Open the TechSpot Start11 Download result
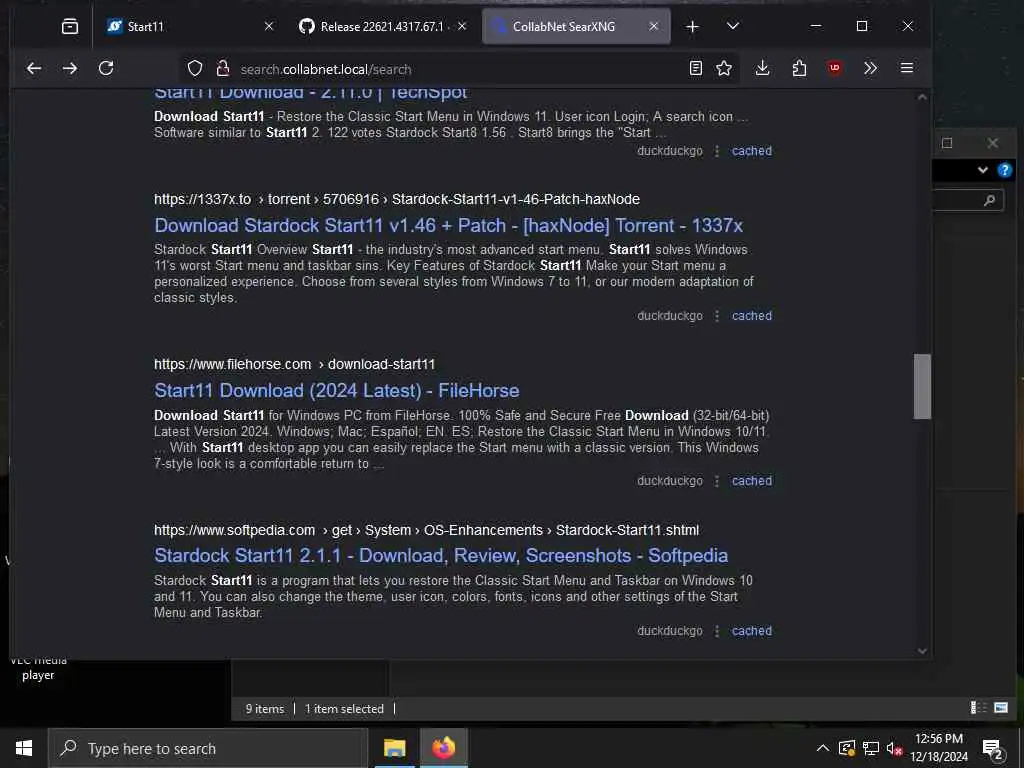 click(x=310, y=93)
